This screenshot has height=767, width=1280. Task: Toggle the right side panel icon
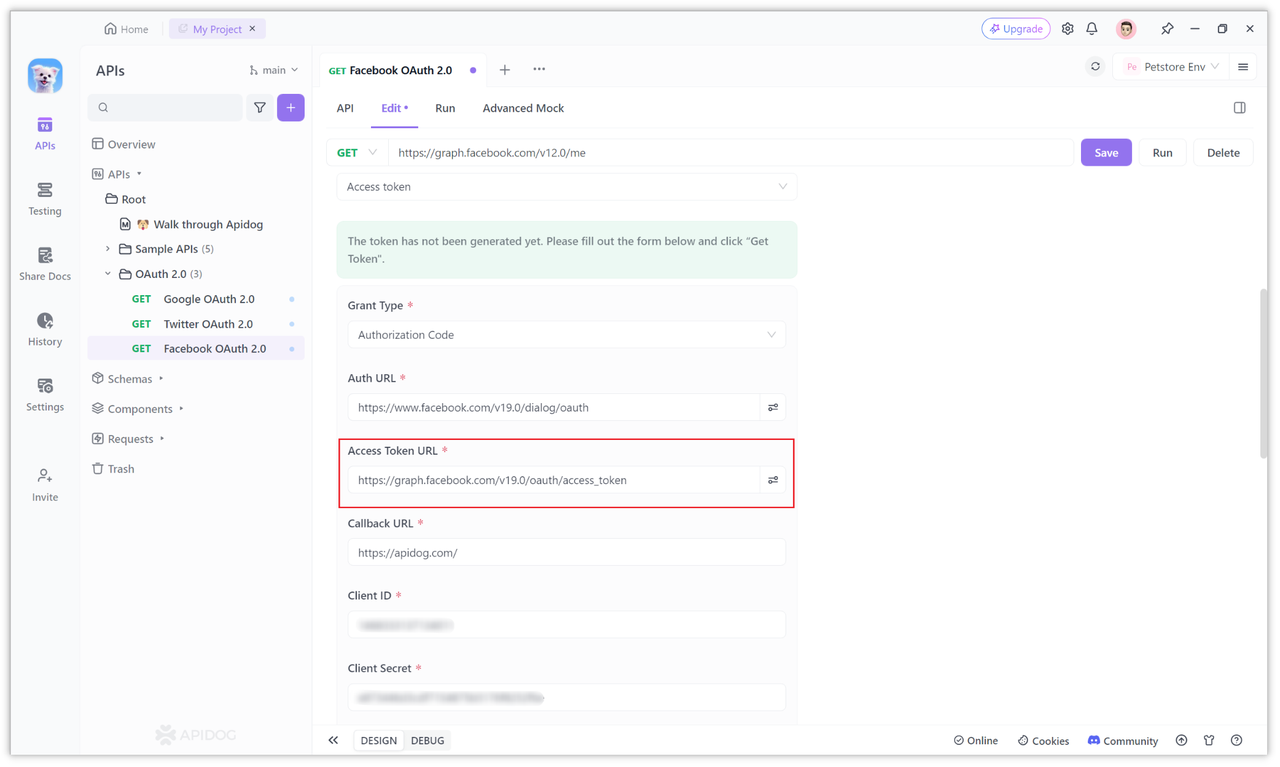1239,108
